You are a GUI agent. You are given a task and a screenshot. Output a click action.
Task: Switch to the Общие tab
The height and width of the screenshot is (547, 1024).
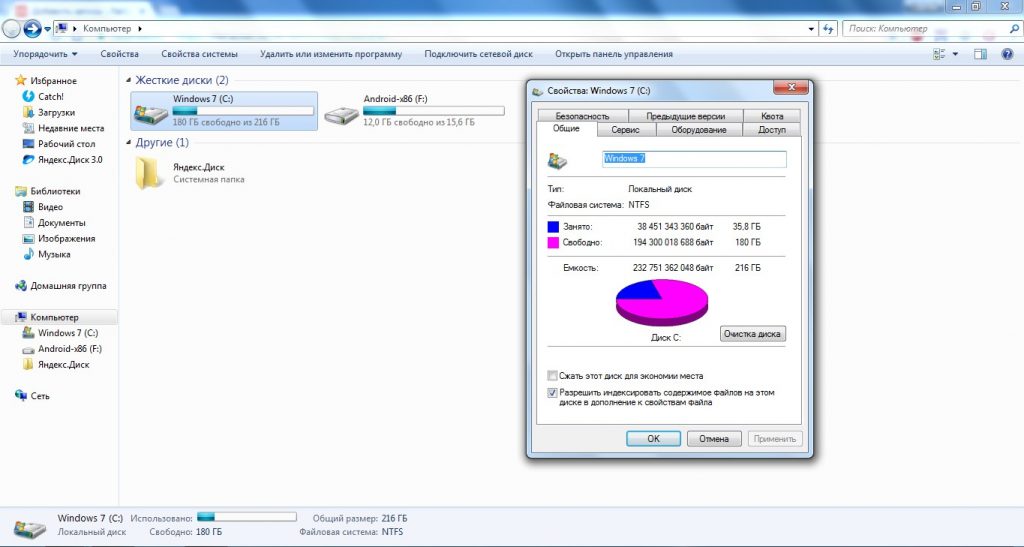(x=566, y=129)
